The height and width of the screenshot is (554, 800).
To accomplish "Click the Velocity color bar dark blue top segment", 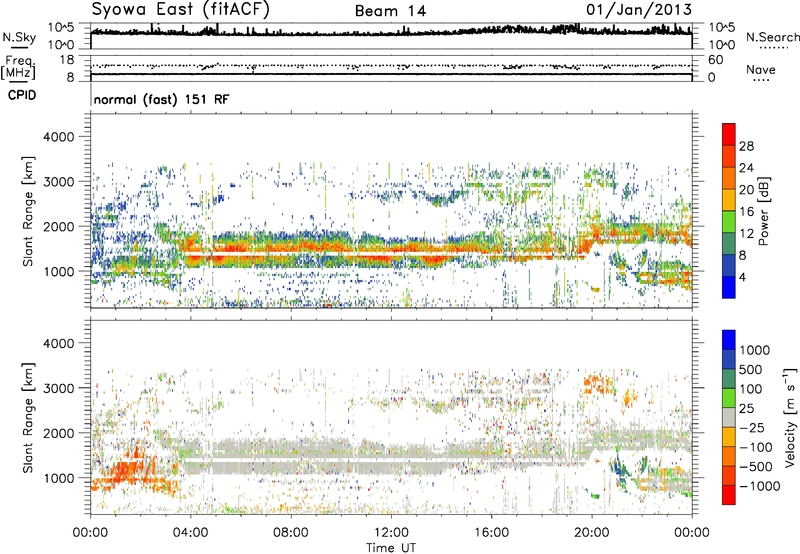I will click(x=729, y=340).
